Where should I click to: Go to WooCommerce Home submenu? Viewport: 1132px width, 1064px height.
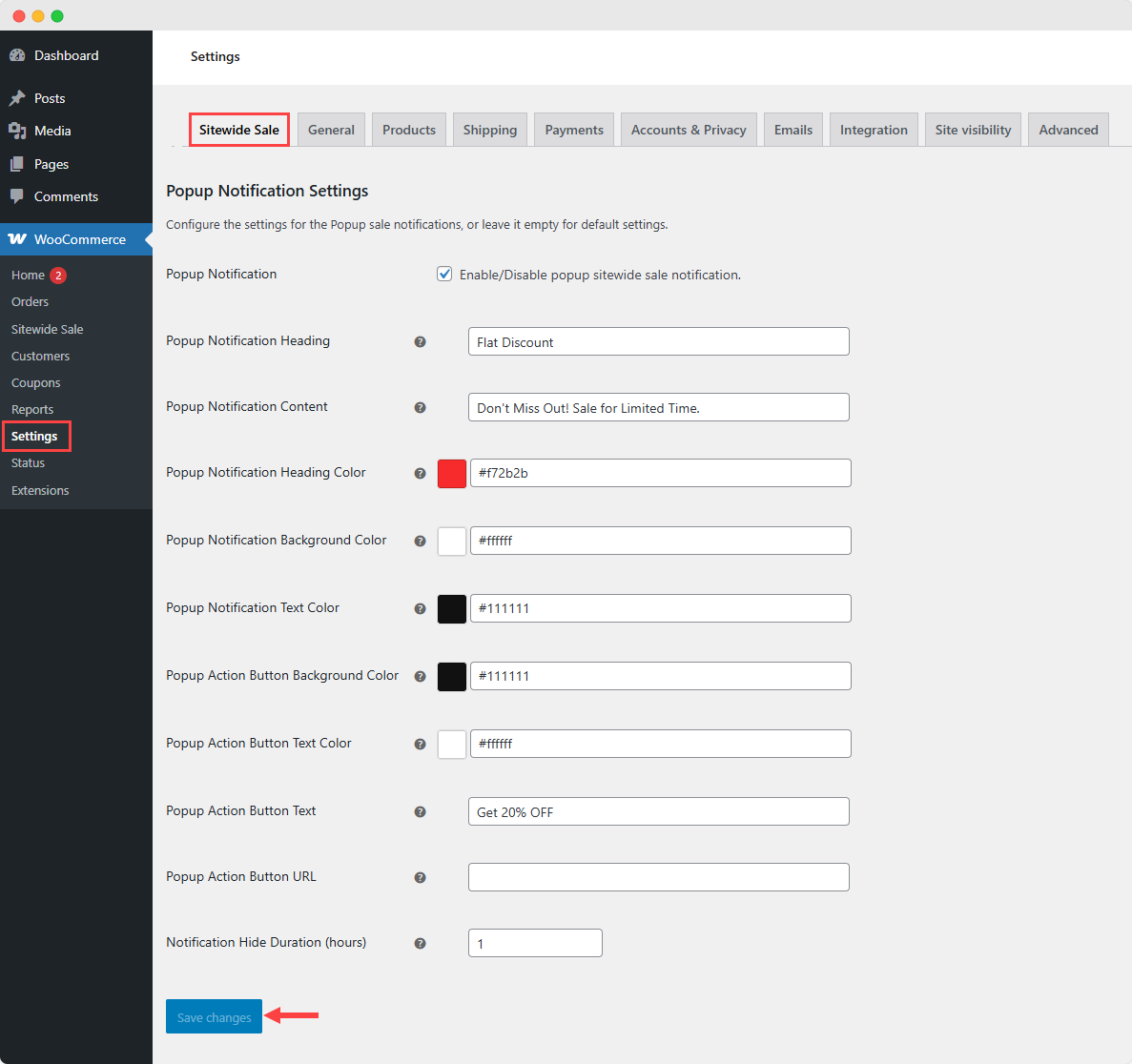coord(29,275)
